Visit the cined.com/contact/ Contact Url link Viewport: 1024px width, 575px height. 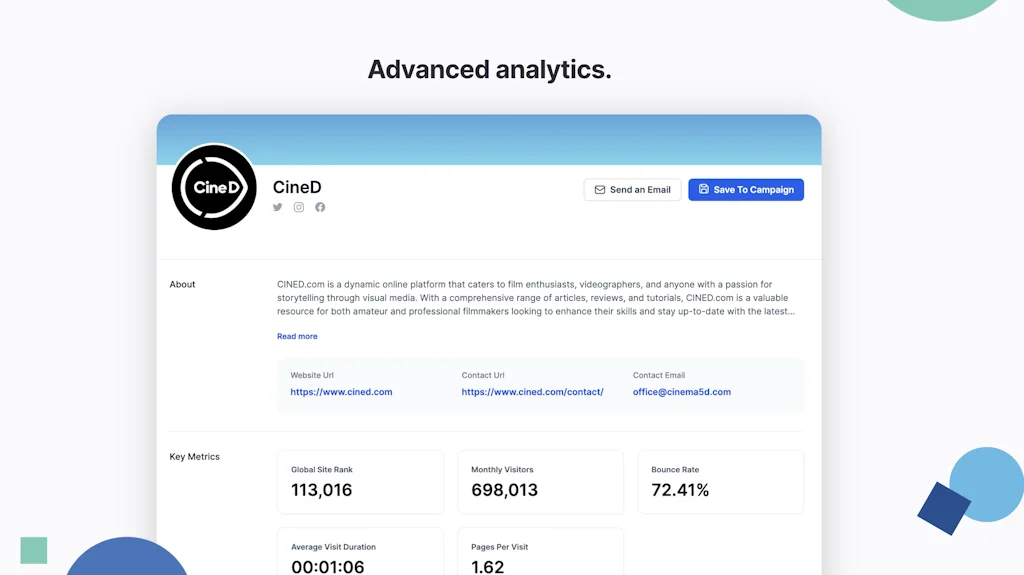point(532,392)
